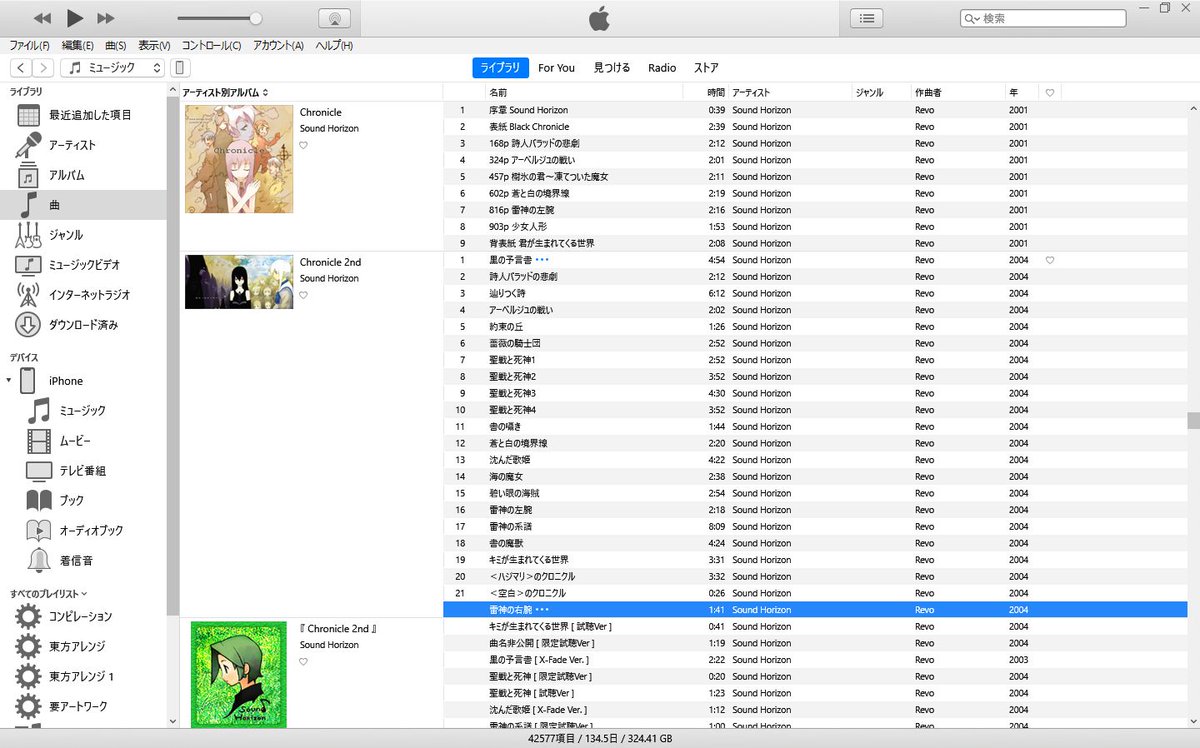Sort by the 名前 column header
Screen dimensions: 1200x748
498,93
